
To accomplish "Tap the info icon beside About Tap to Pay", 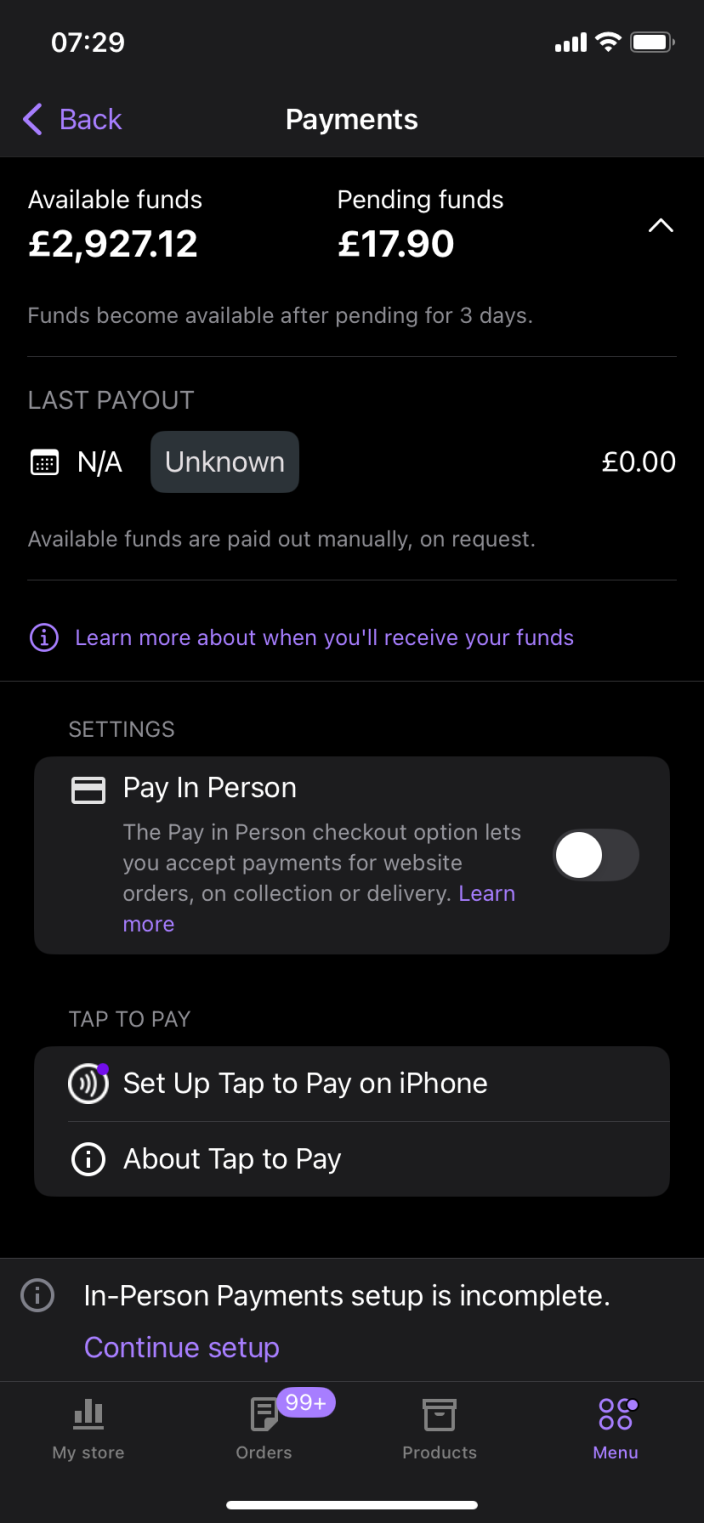I will click(x=88, y=1159).
